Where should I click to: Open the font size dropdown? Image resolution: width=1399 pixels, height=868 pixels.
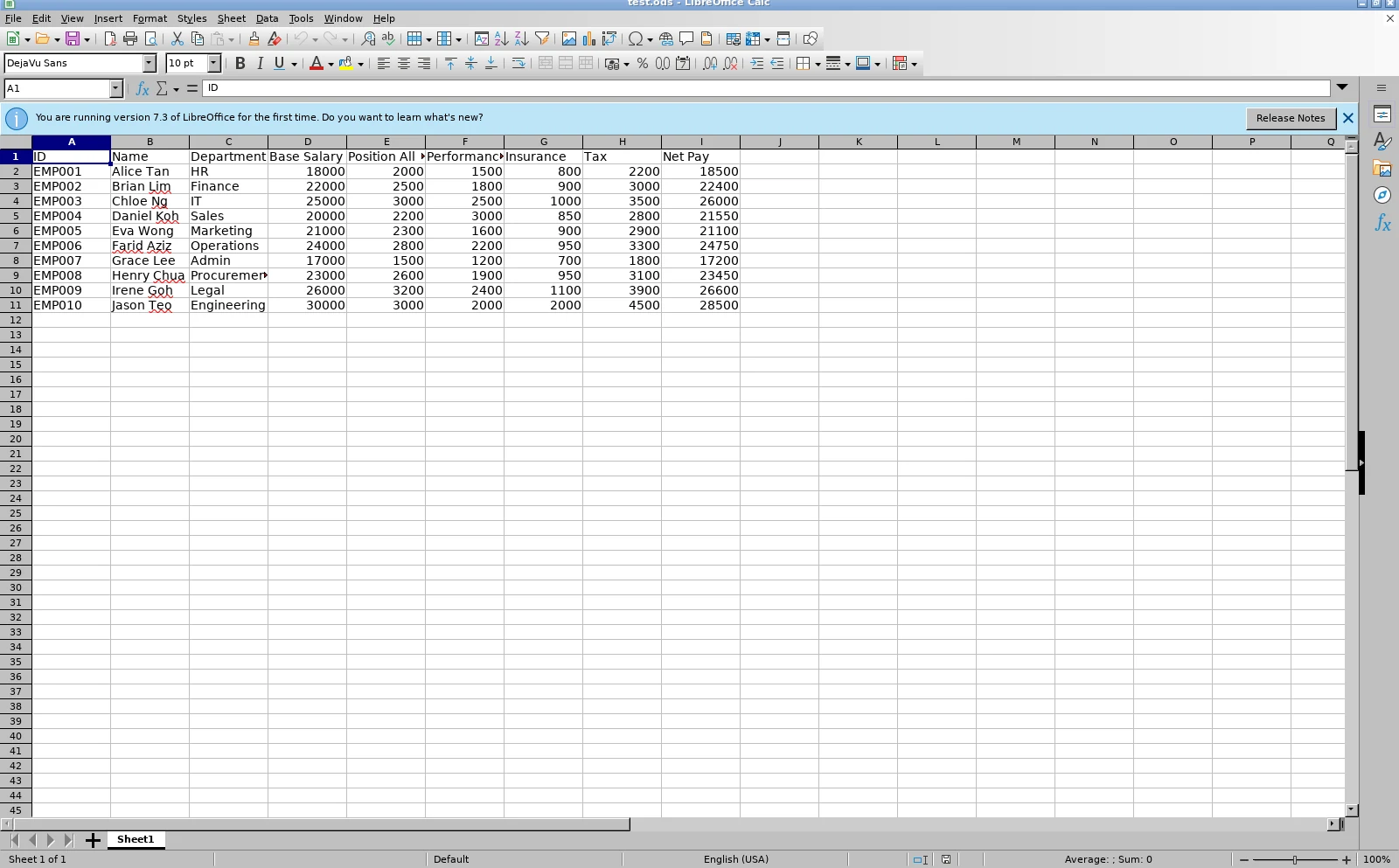[214, 63]
